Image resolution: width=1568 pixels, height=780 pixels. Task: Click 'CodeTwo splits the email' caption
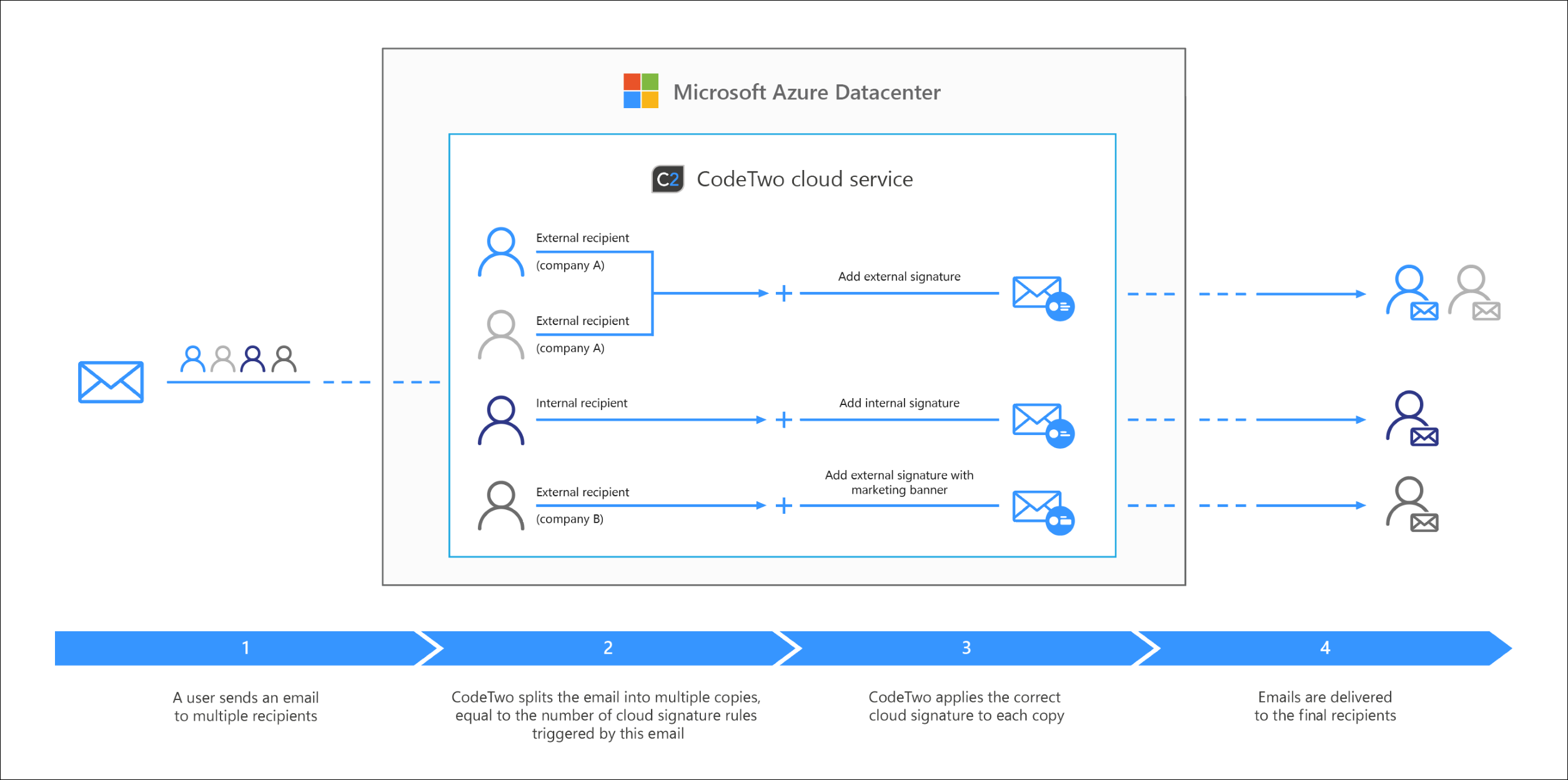pyautogui.click(x=607, y=716)
